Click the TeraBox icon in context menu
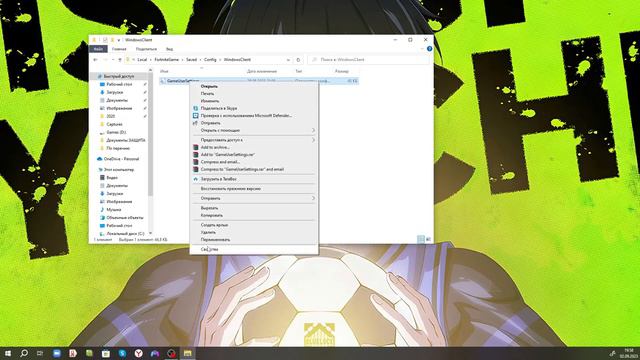The height and width of the screenshot is (360, 640). coord(196,179)
